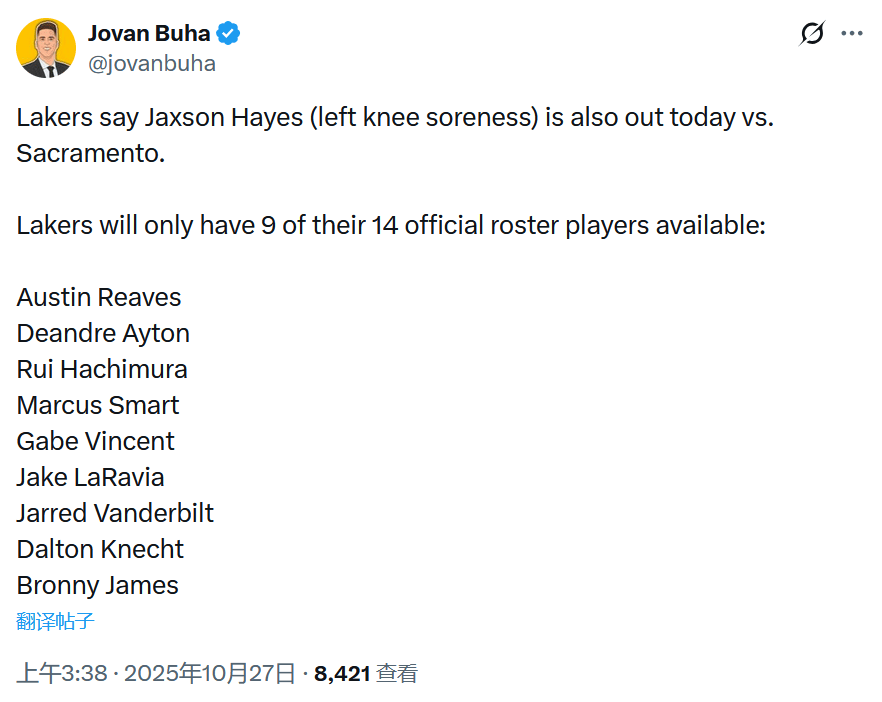Click the date 2025年10月27日
Viewport: 882px width, 702px height.
click(x=210, y=673)
